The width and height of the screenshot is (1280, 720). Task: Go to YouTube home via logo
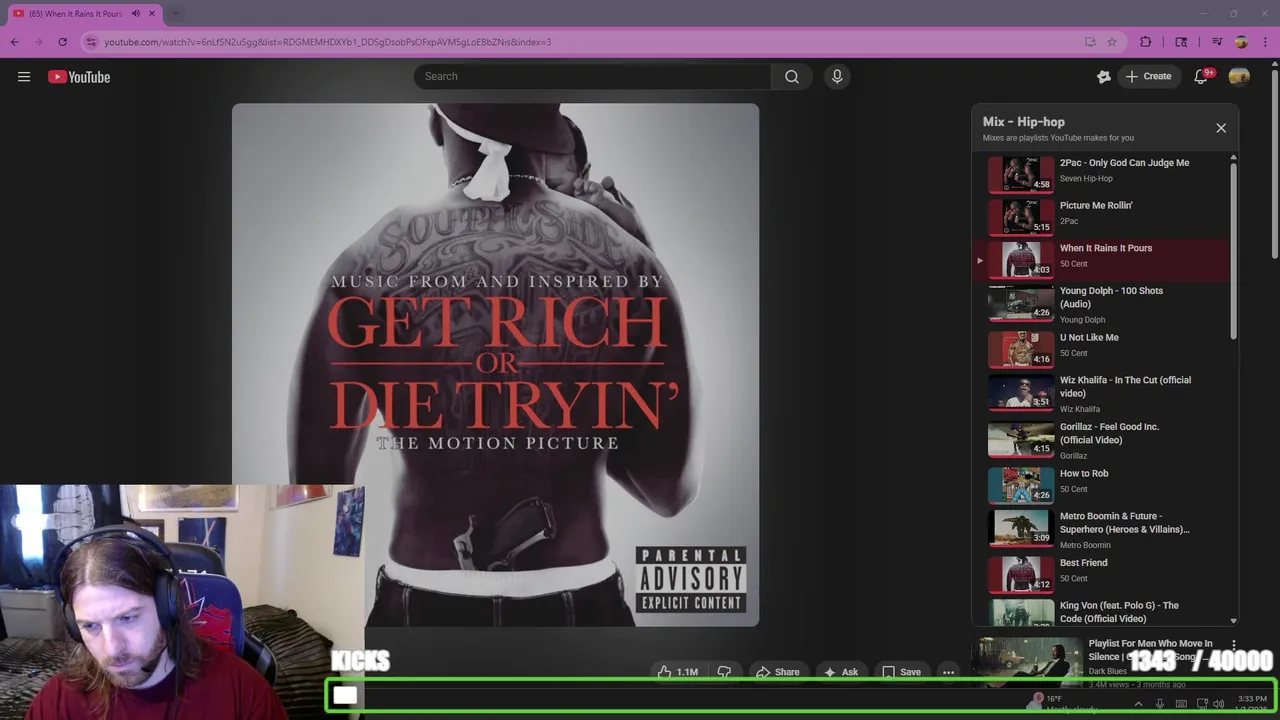[x=79, y=77]
